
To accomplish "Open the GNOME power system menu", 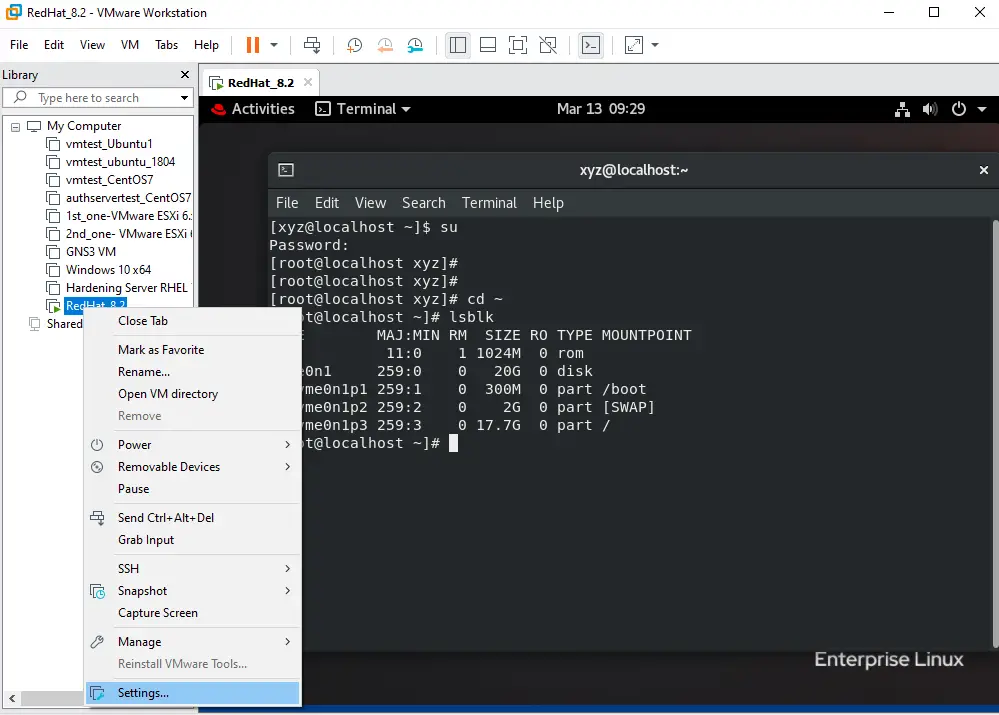I will pyautogui.click(x=958, y=110).
